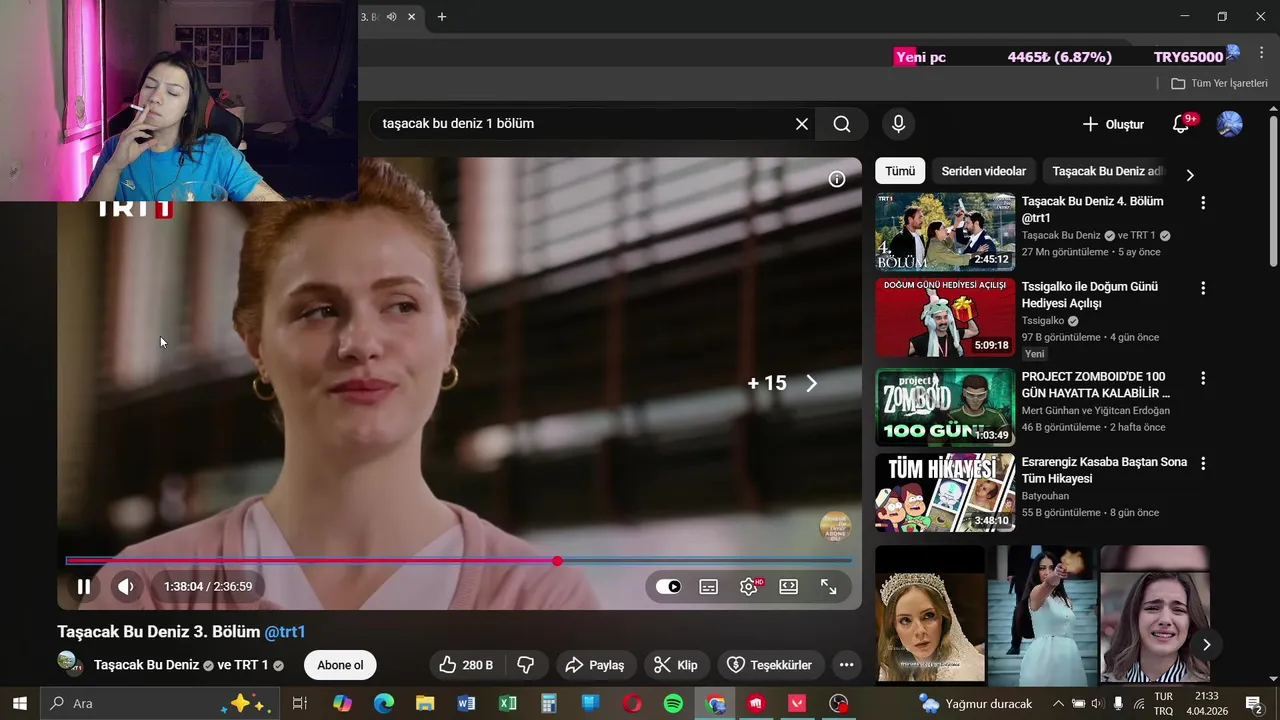Click the taskbar search box labeled Ara
The width and height of the screenshot is (1280, 720).
[x=160, y=704]
